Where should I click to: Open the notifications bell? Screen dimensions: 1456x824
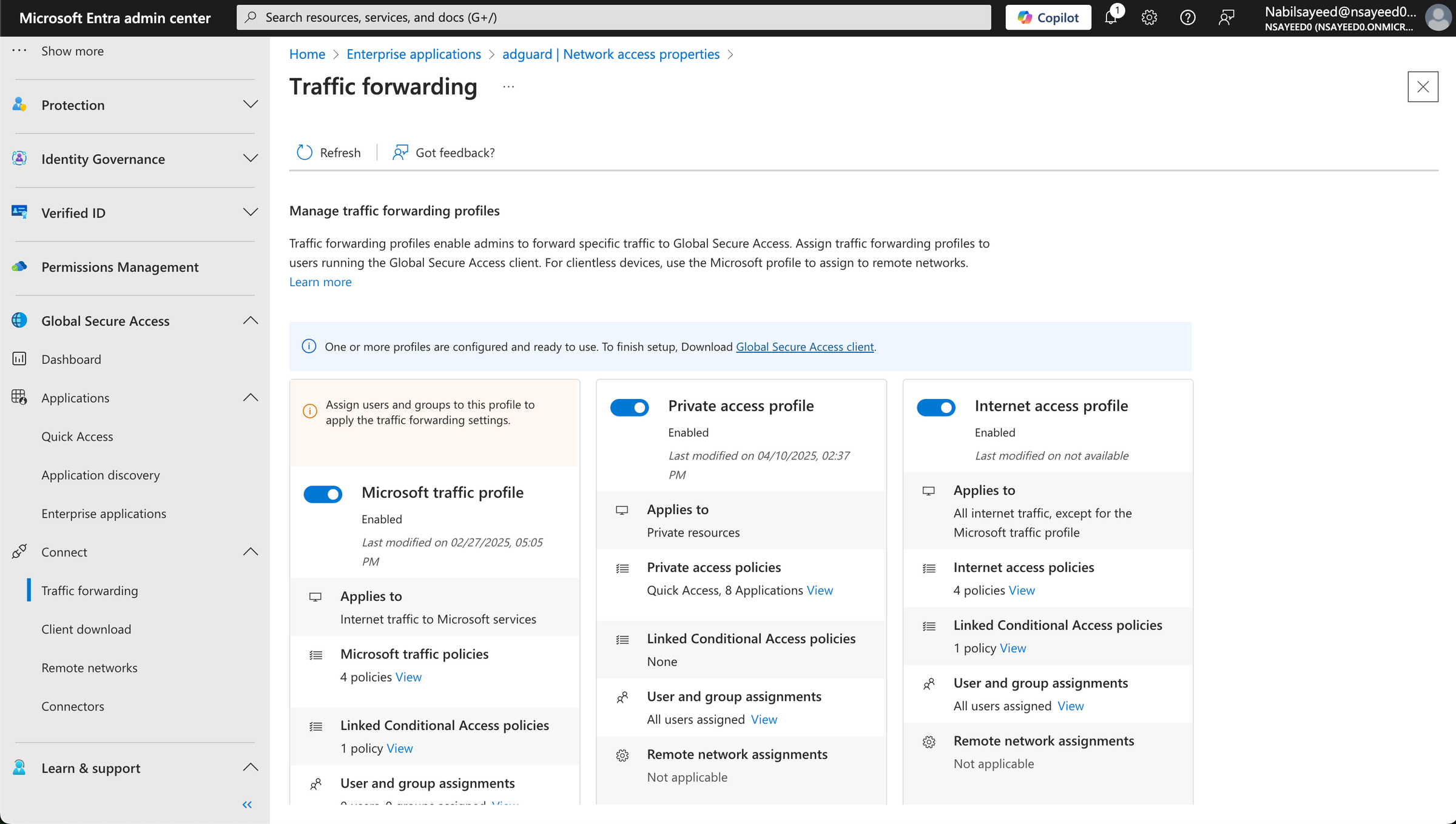click(1111, 17)
